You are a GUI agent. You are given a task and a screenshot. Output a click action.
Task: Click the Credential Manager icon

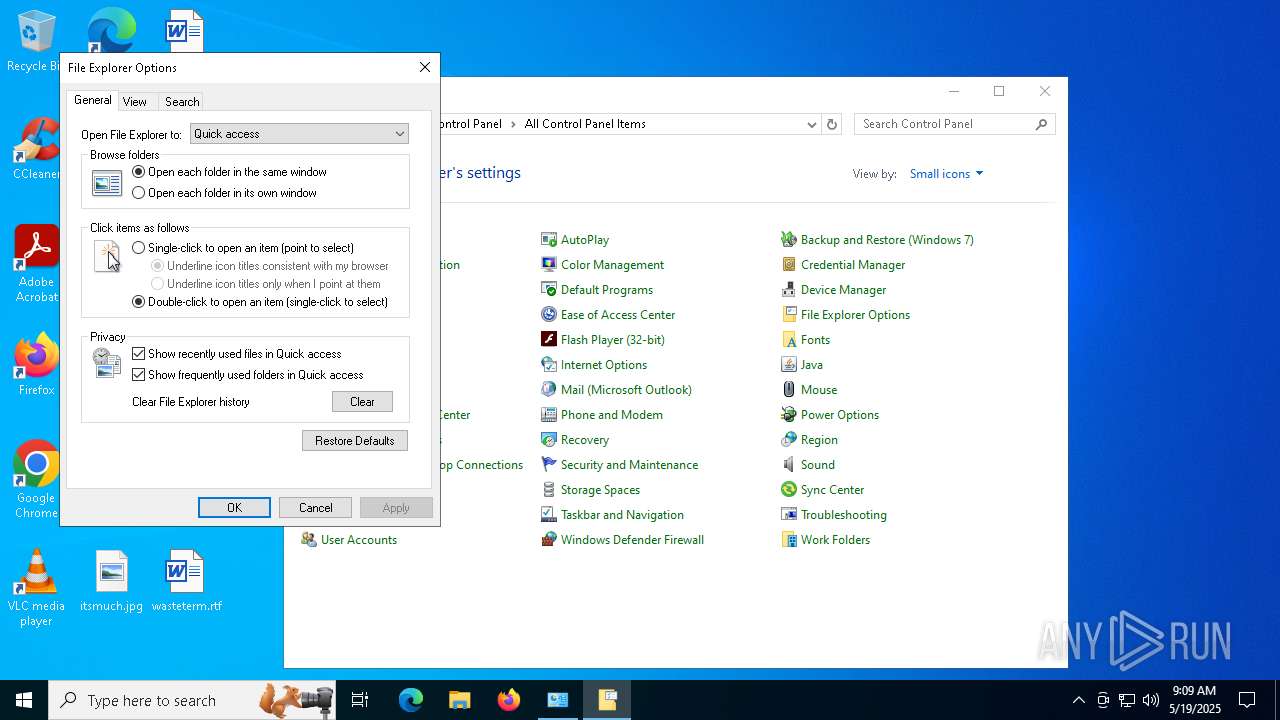(x=789, y=265)
